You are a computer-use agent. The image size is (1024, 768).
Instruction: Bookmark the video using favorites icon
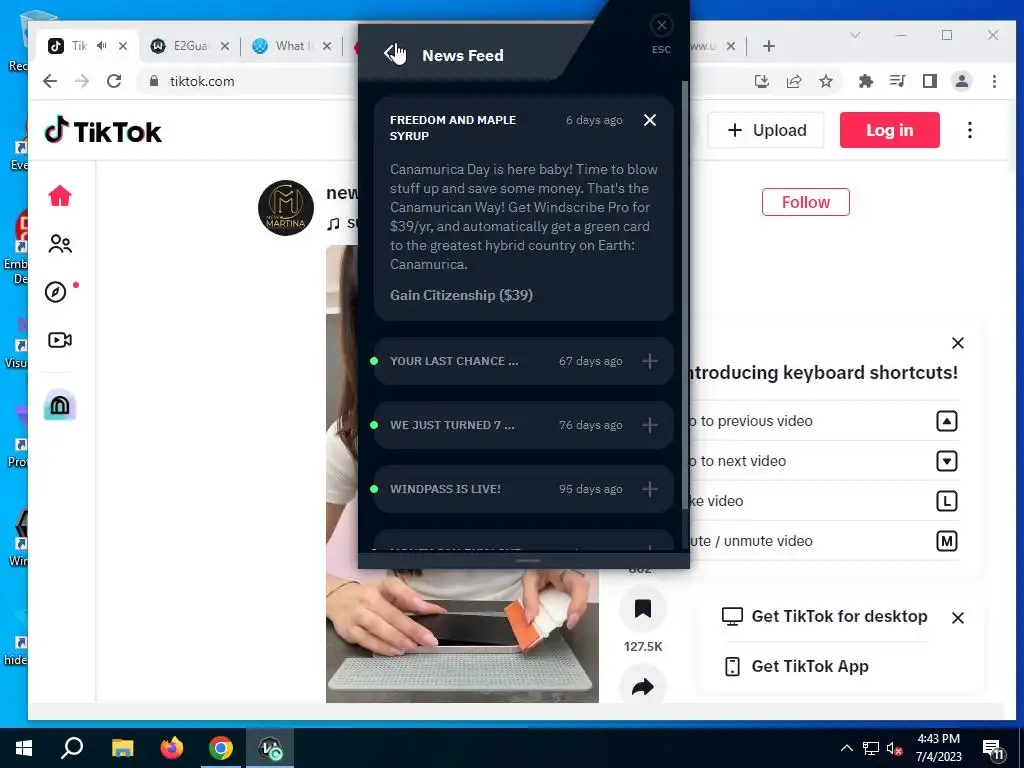coord(643,609)
